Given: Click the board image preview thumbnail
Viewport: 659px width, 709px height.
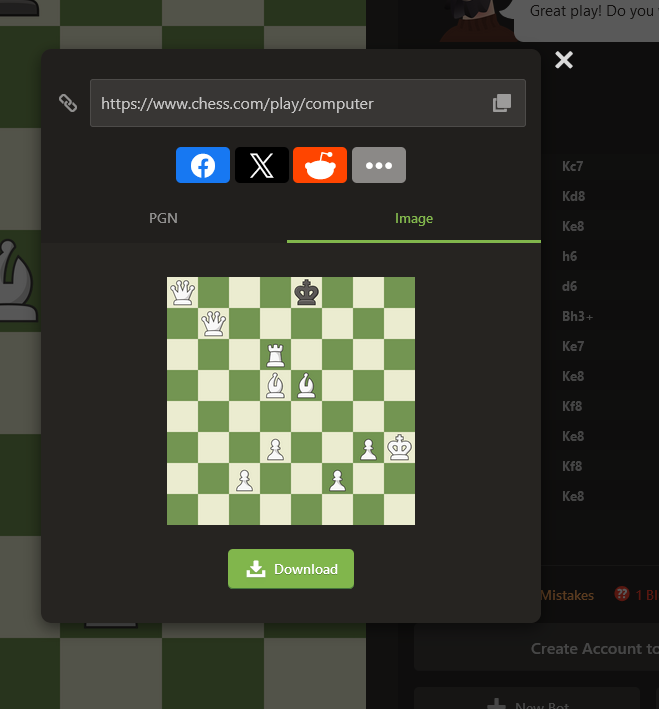Looking at the screenshot, I should [x=291, y=401].
